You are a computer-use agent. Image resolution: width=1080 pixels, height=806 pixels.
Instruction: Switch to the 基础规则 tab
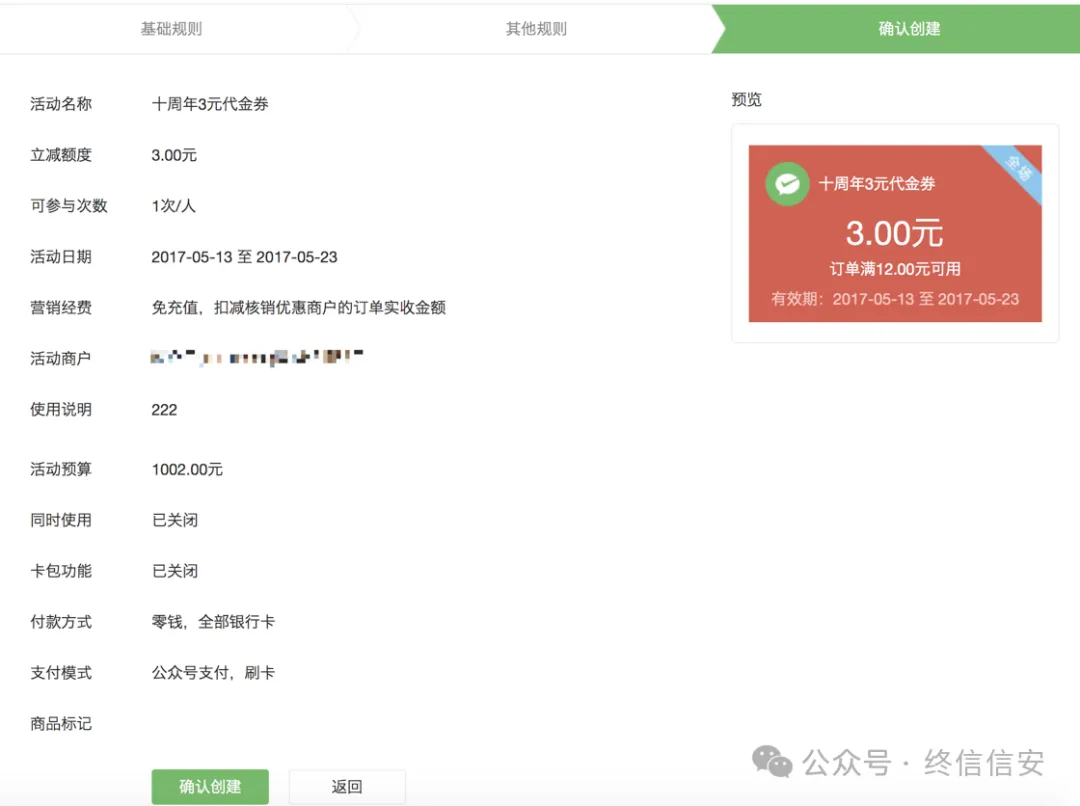172,29
